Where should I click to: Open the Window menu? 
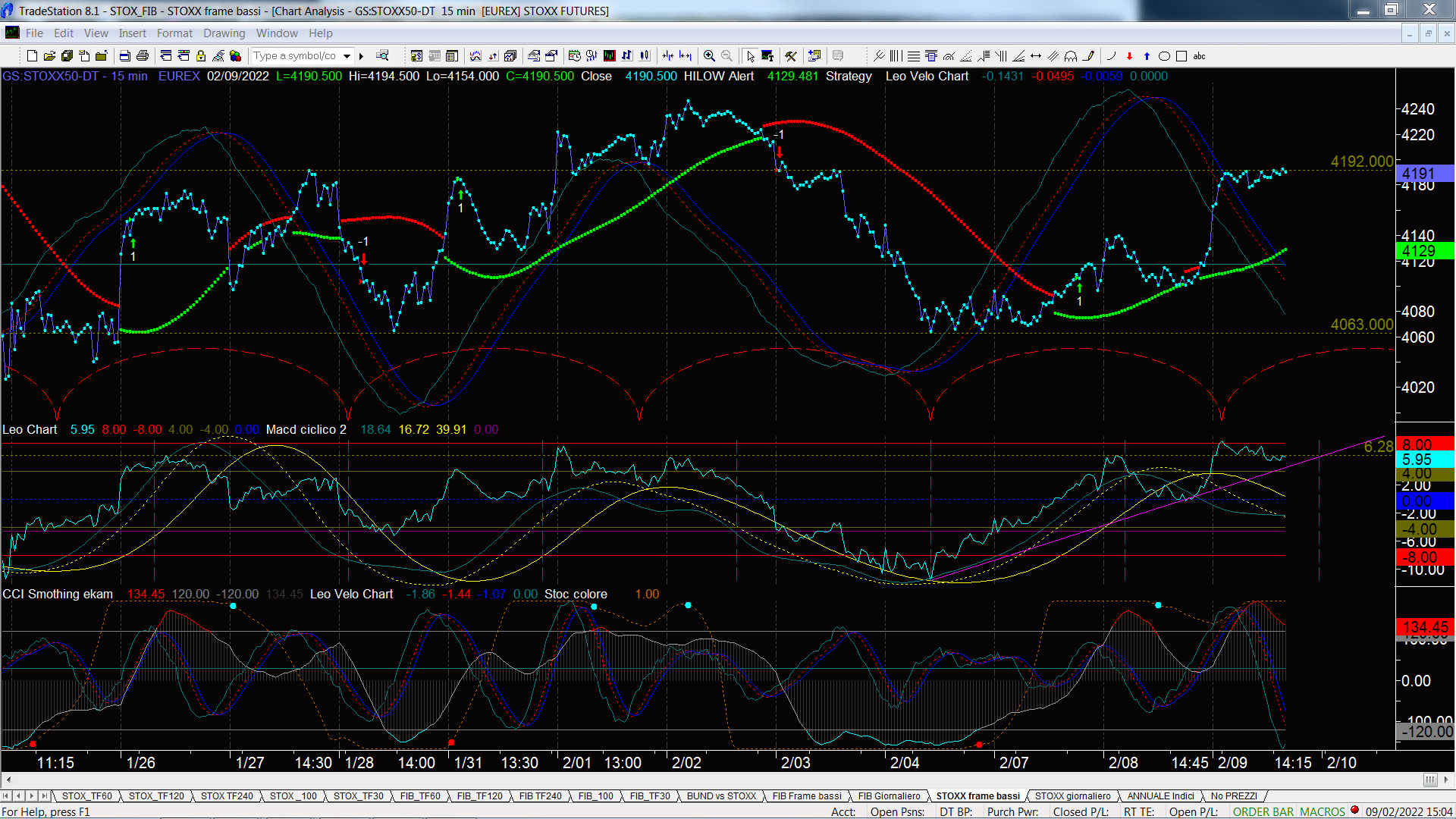tap(277, 33)
